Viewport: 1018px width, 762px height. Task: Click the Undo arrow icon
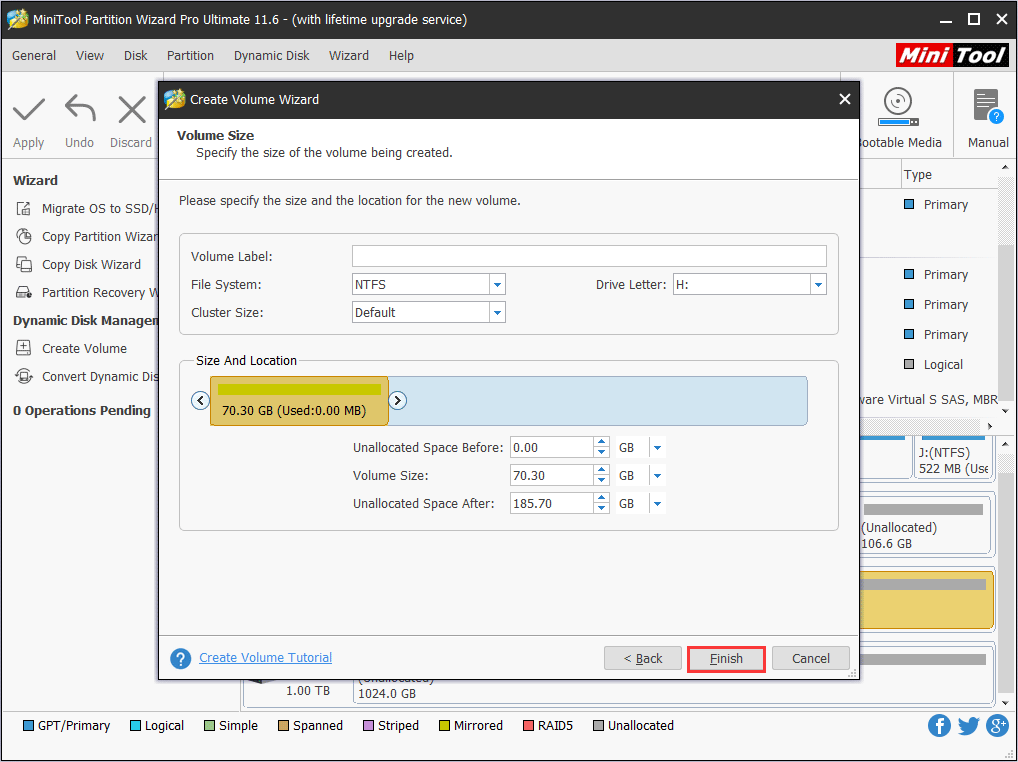pyautogui.click(x=79, y=120)
